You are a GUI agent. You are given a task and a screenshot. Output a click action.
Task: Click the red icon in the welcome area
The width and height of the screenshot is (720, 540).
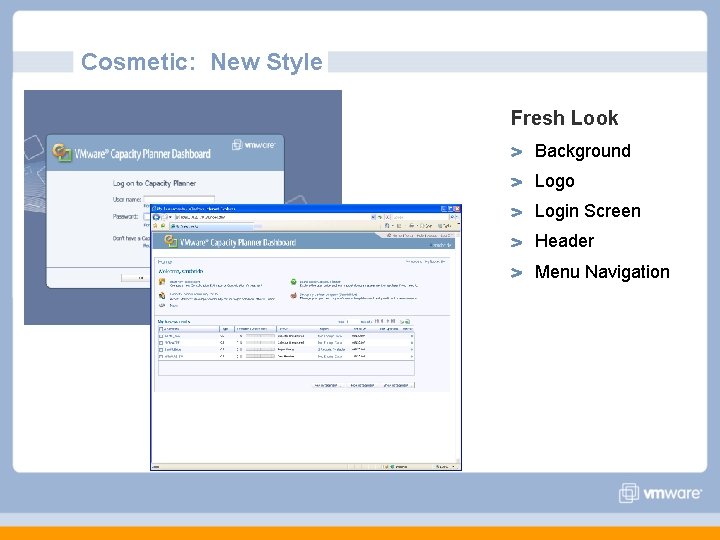293,295
